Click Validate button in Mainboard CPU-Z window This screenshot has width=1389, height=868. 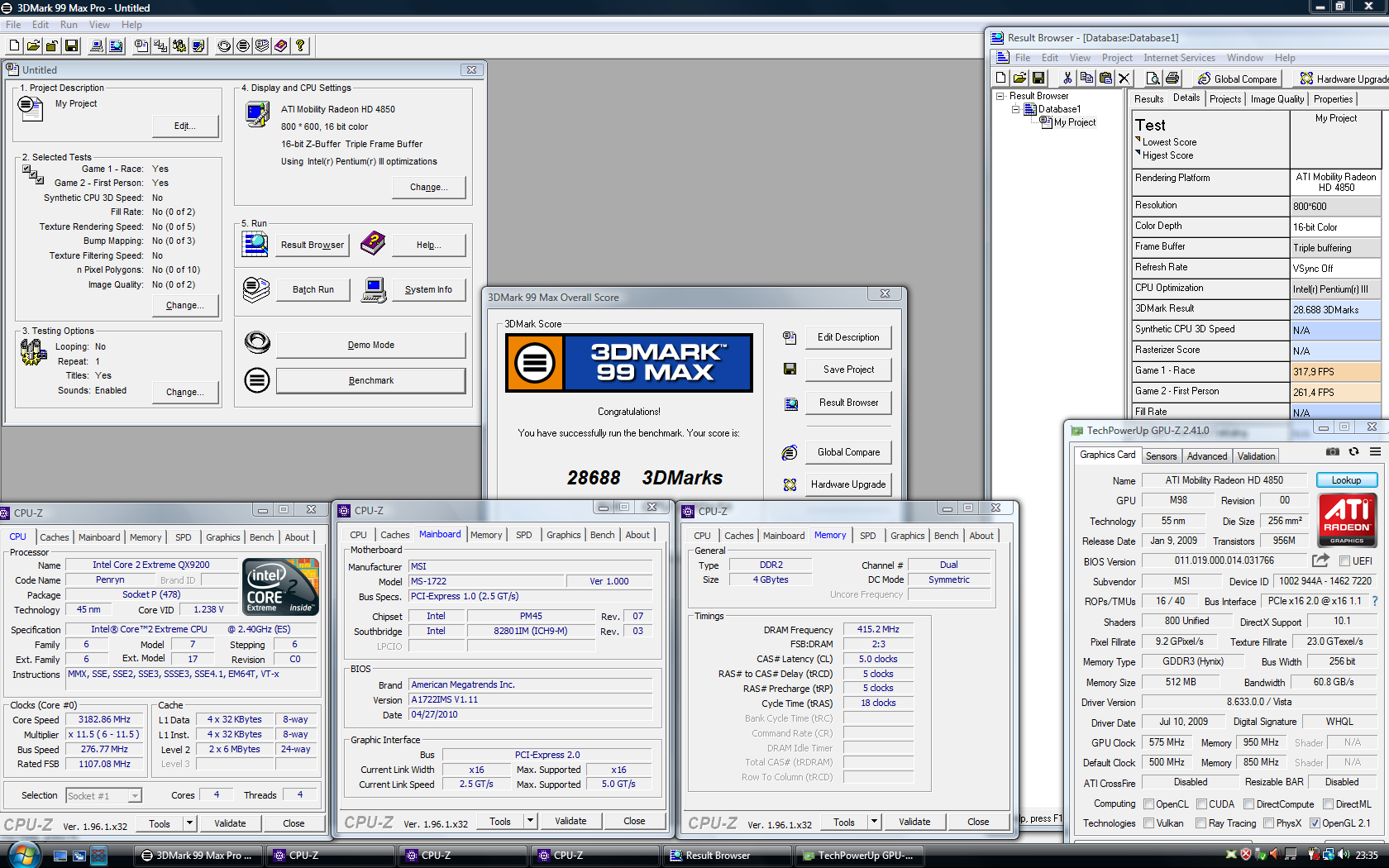tap(570, 821)
